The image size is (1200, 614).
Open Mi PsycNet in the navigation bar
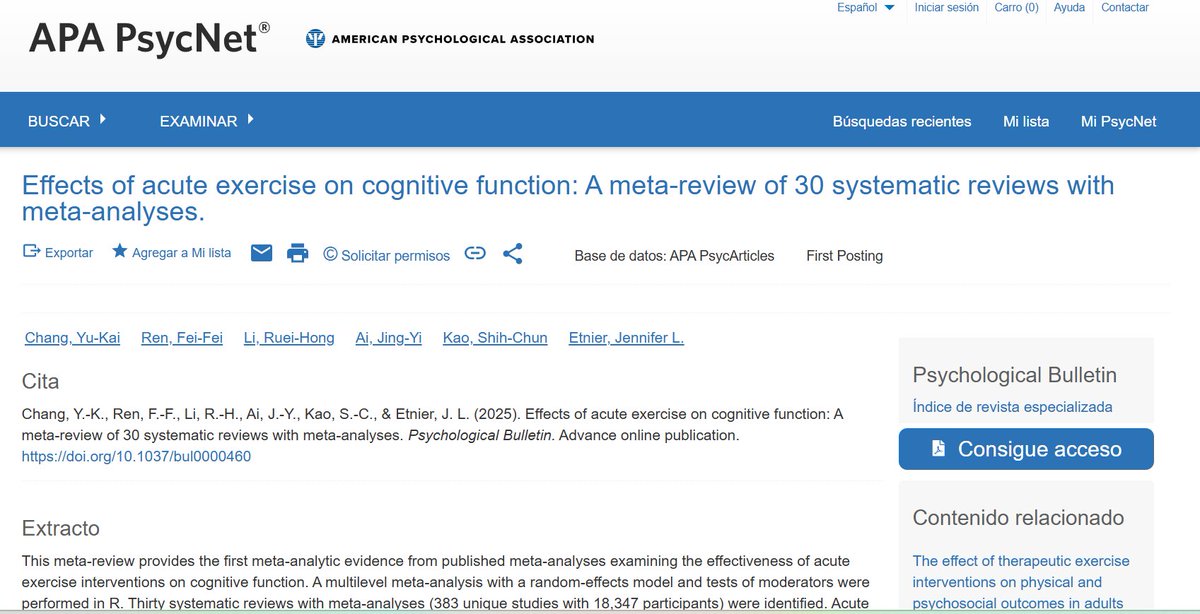point(1118,121)
